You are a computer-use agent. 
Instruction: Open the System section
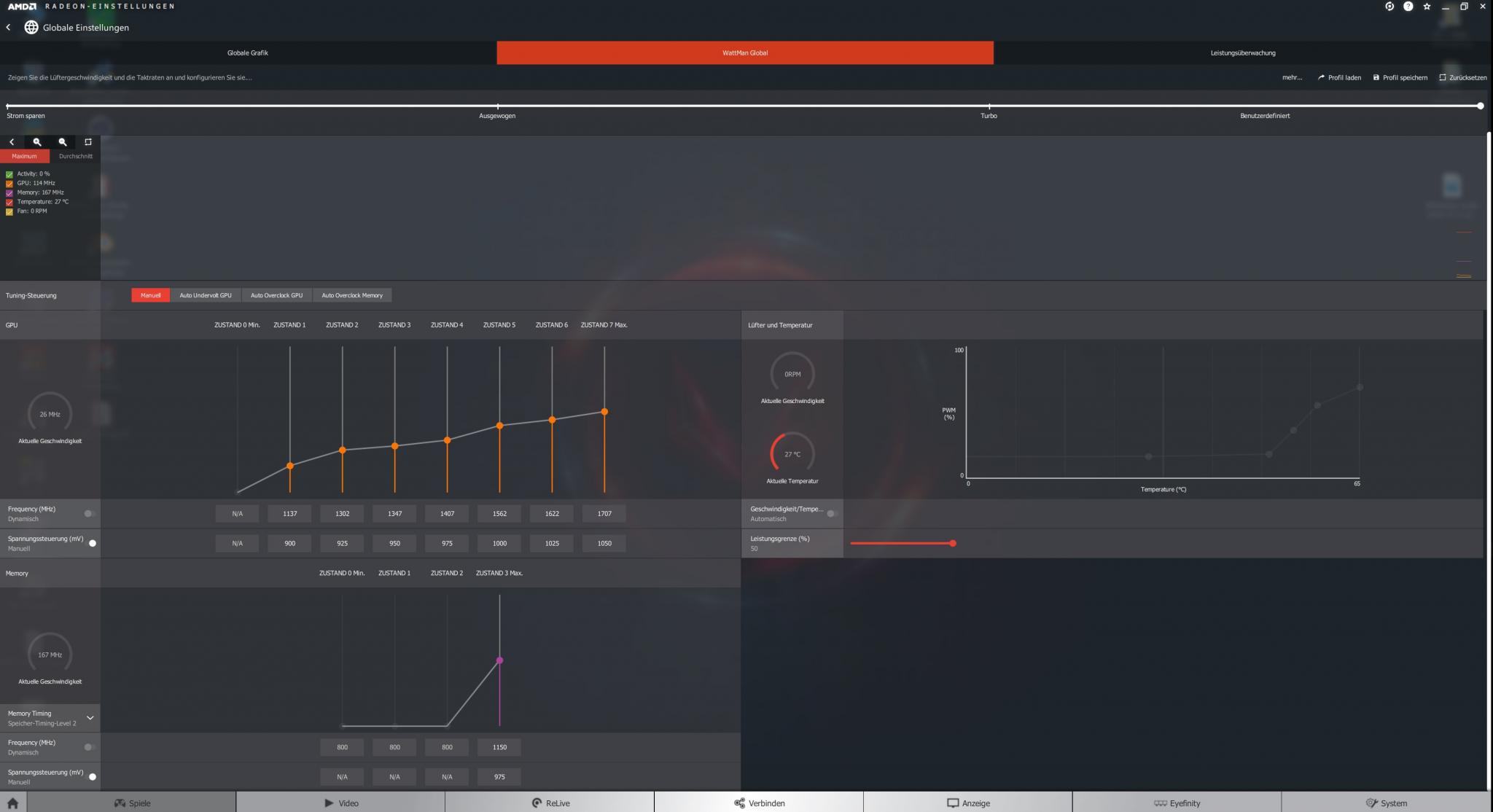(1387, 803)
